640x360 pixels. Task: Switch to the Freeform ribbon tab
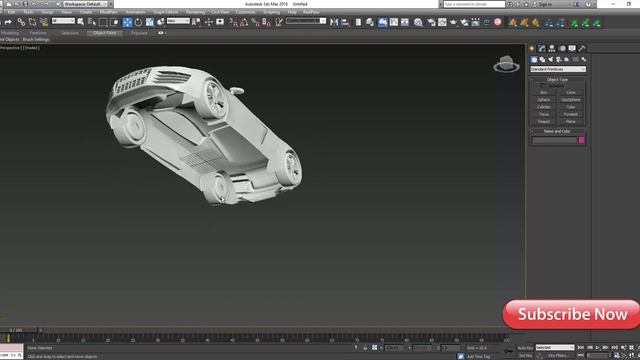point(38,33)
